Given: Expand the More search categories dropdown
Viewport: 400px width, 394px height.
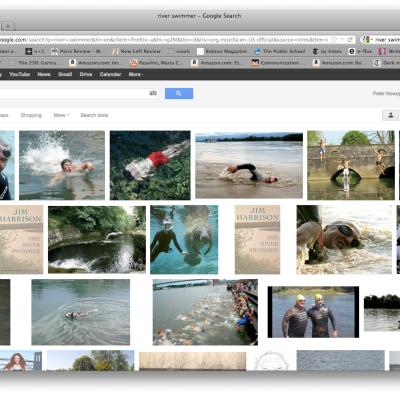Looking at the screenshot, I should (x=61, y=115).
